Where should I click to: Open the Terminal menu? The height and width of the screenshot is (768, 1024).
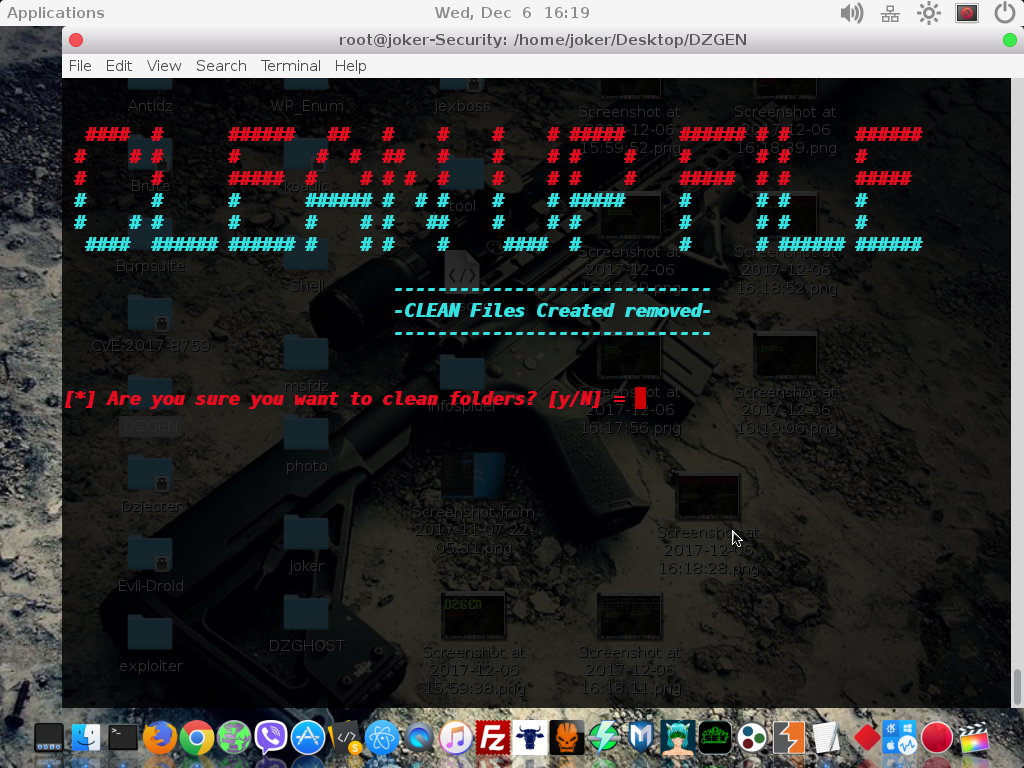(291, 66)
